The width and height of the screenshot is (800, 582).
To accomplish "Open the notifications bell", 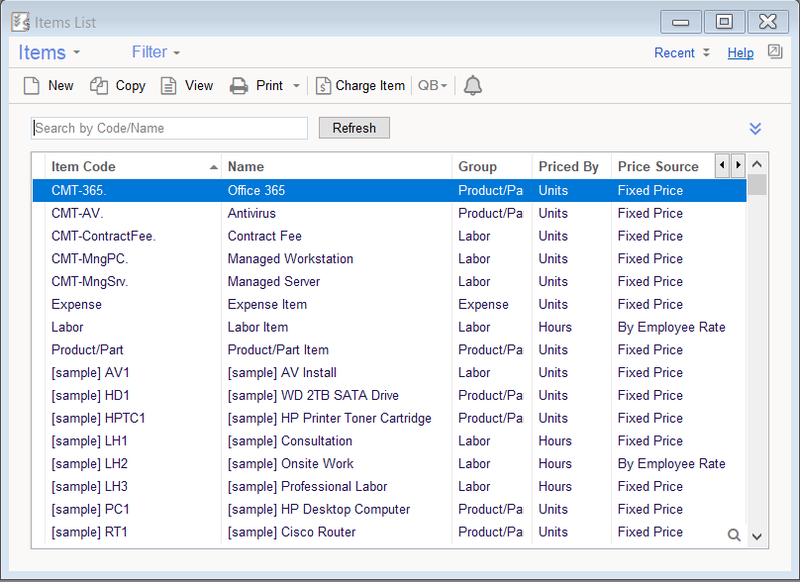I will tap(472, 86).
